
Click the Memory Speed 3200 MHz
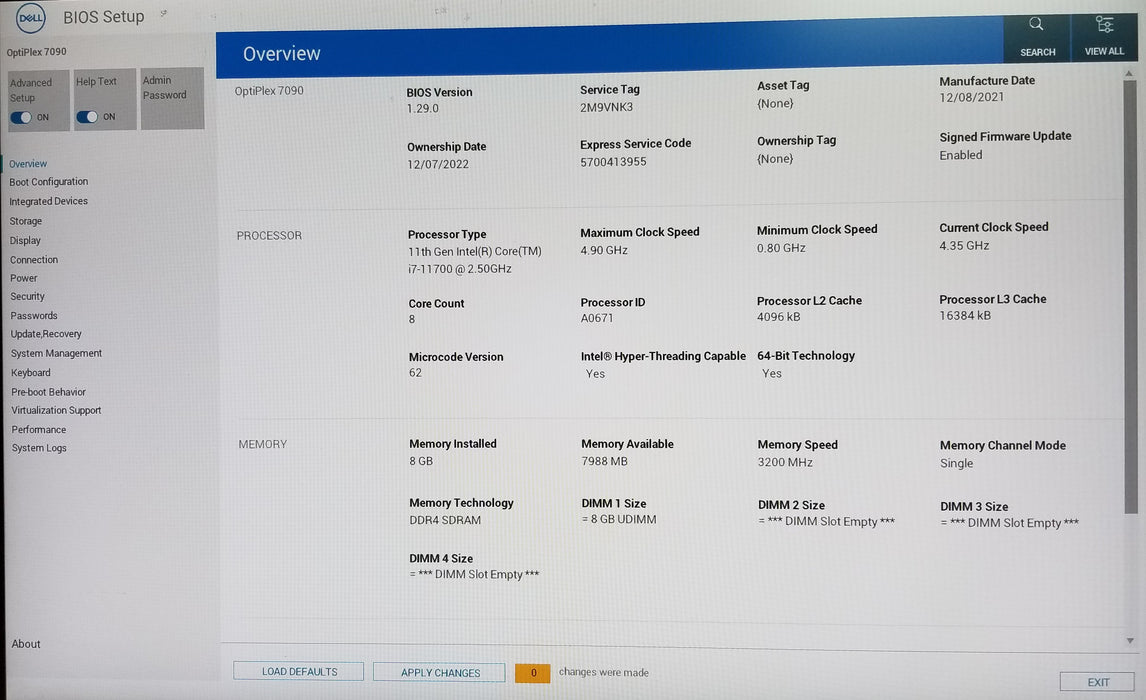coord(785,462)
